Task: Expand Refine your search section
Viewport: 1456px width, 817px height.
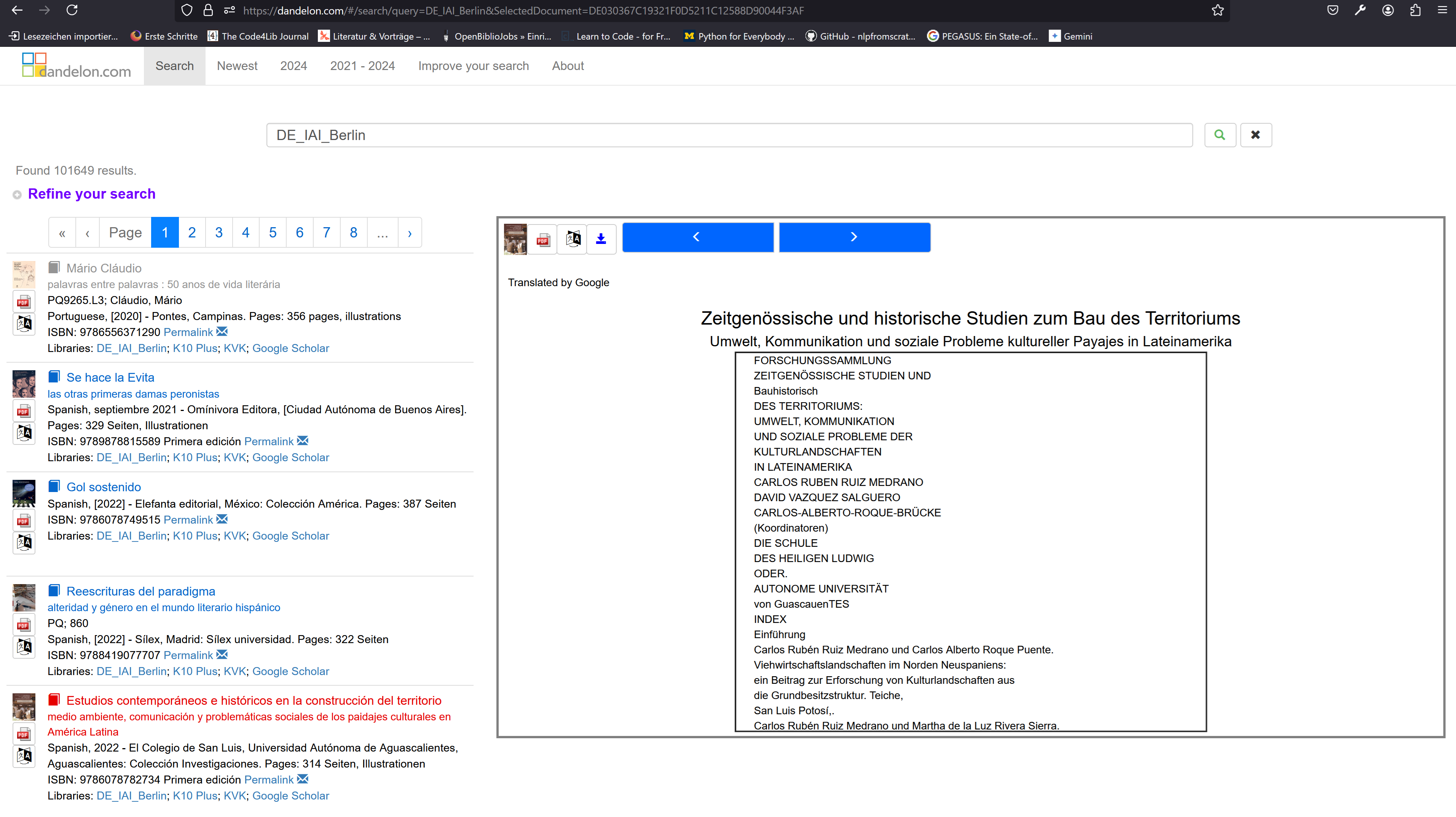Action: [x=92, y=194]
